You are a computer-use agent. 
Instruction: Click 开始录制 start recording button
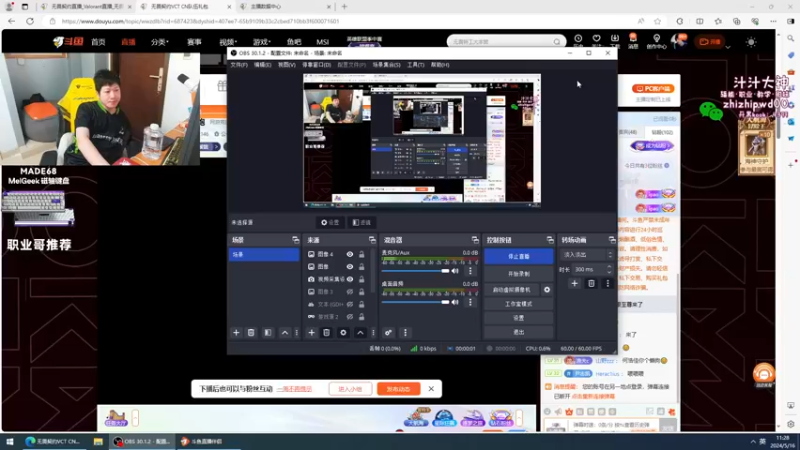click(x=518, y=273)
